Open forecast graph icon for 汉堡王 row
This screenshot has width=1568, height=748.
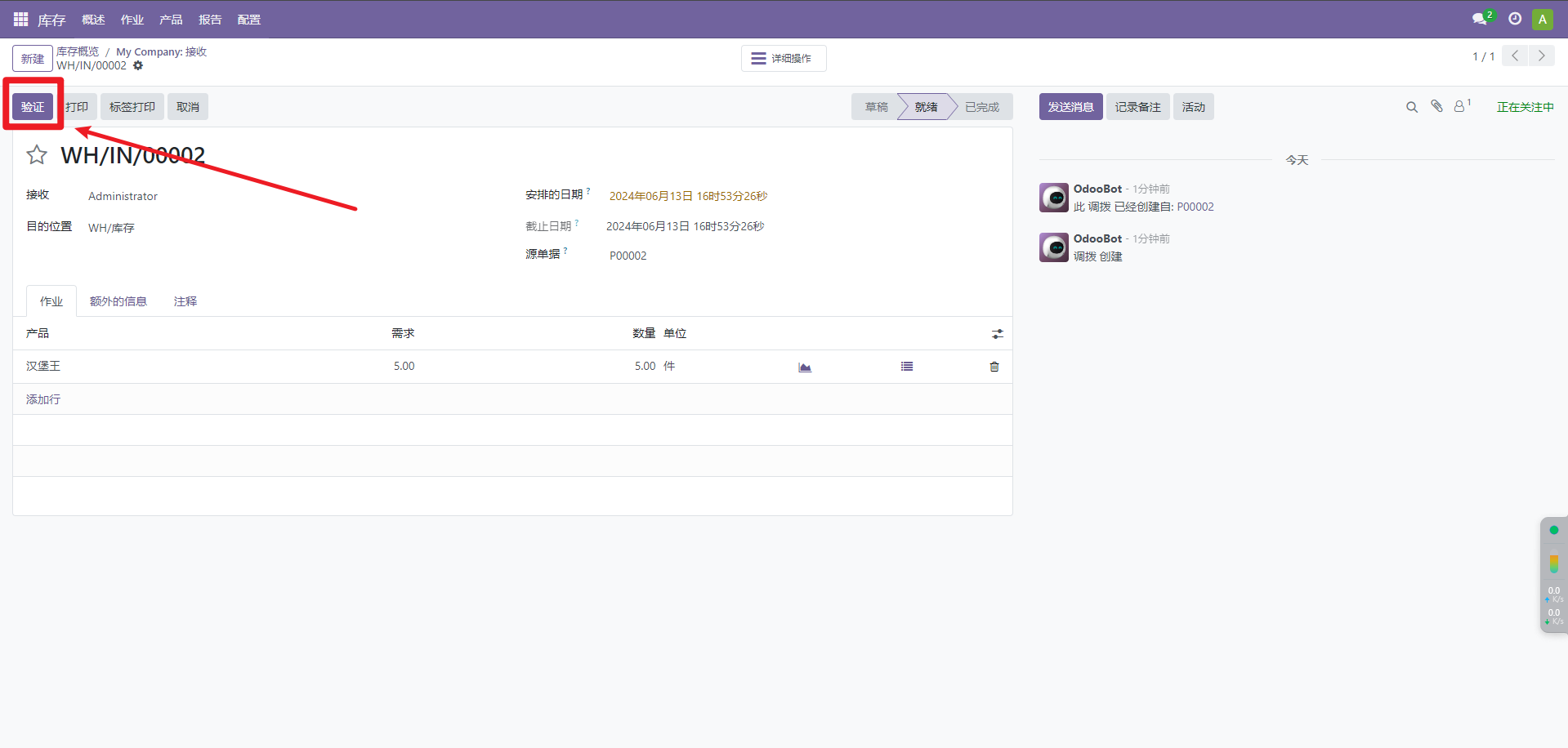pos(805,367)
